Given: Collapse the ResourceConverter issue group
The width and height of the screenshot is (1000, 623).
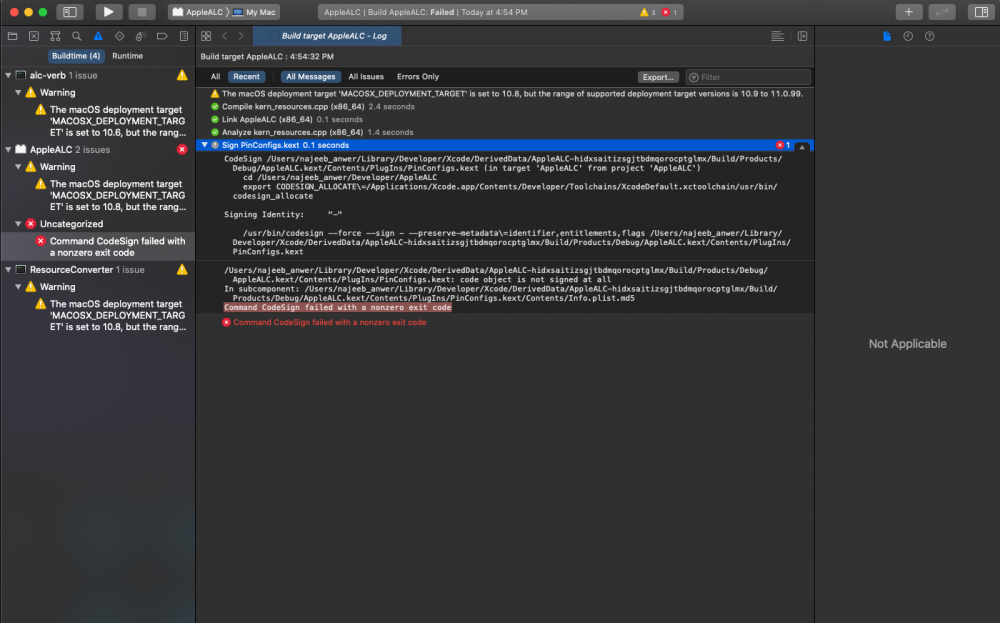Looking at the screenshot, I should (x=8, y=270).
